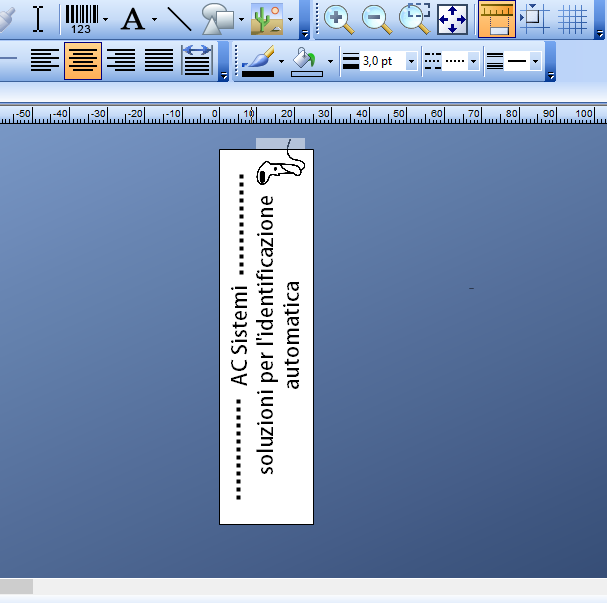The height and width of the screenshot is (603, 607).
Task: Open the 3,0 pt line width dropdown
Action: pyautogui.click(x=411, y=61)
